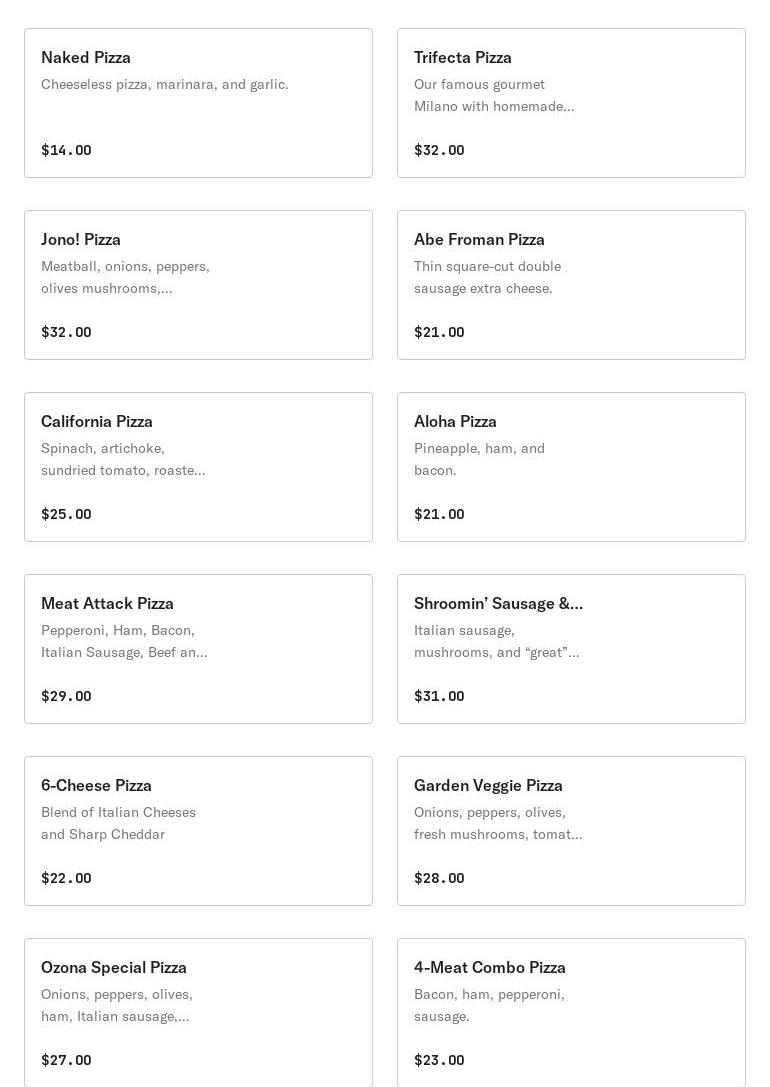Choose the 6-Cheese Pizza item

click(x=198, y=831)
